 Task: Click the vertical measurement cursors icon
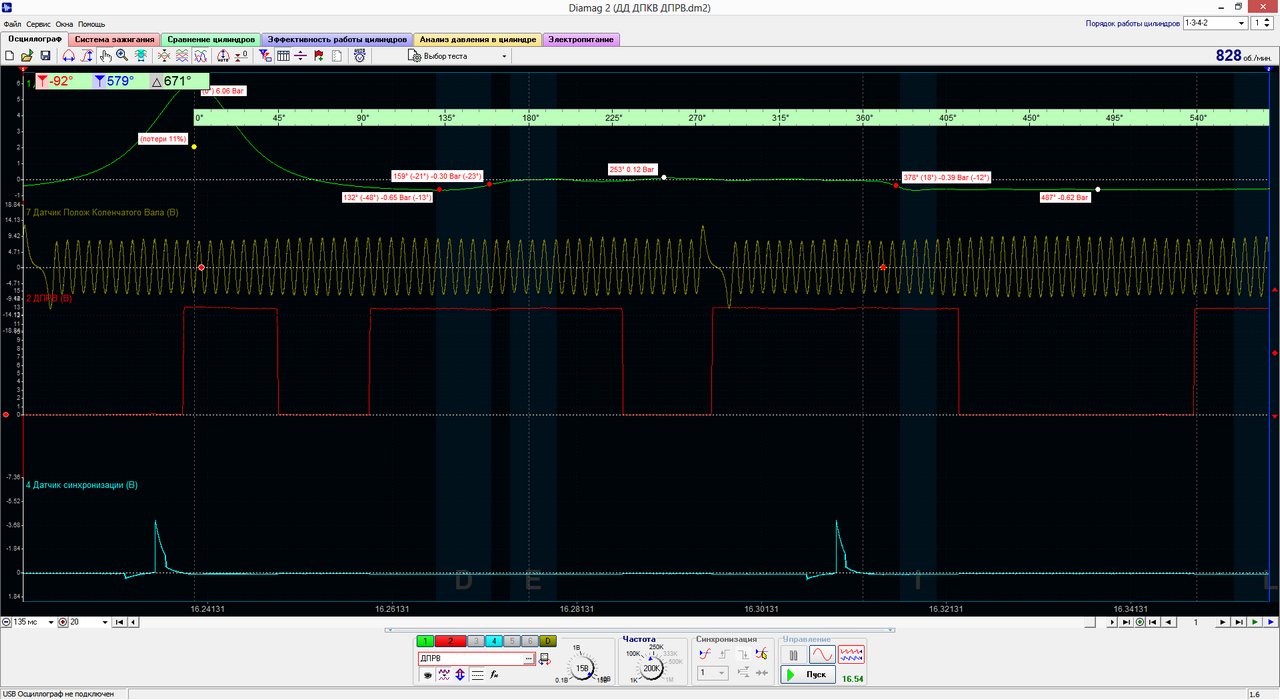[87, 56]
